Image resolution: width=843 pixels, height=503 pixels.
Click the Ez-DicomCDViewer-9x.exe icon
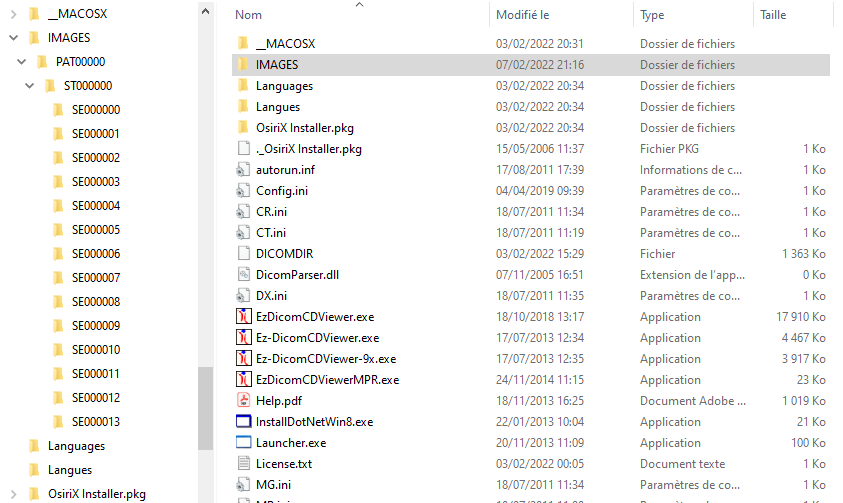coord(244,358)
